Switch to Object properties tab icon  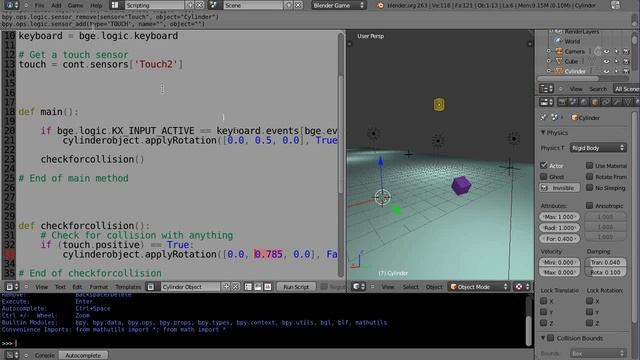[595, 102]
